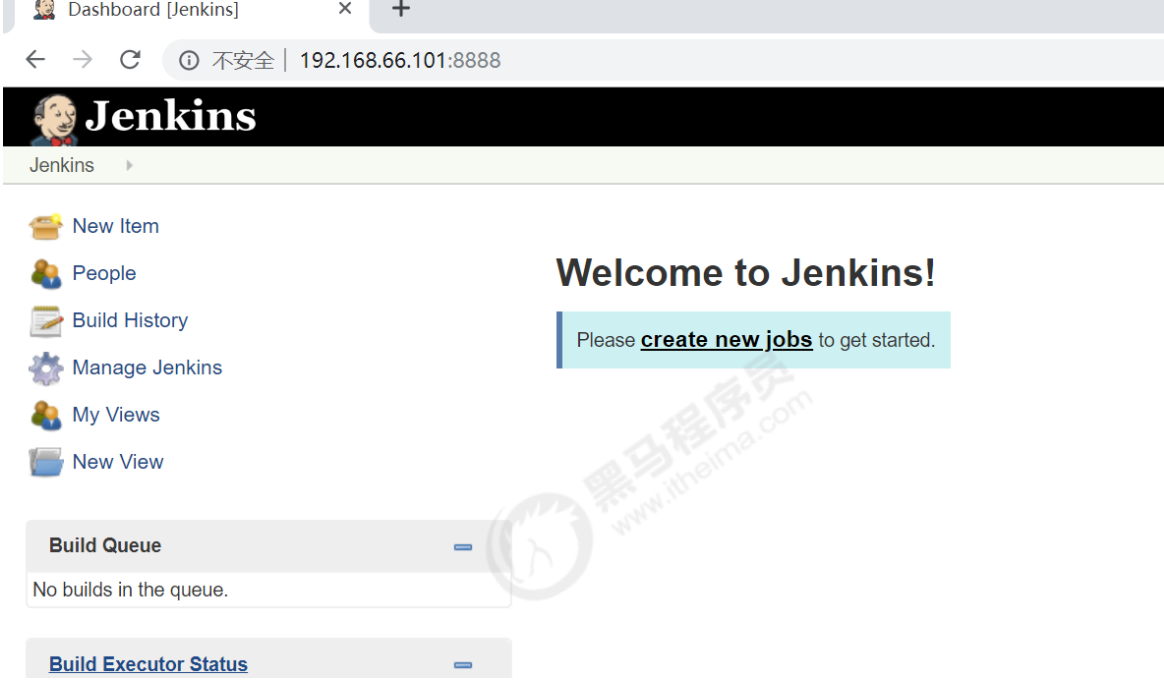The height and width of the screenshot is (683, 1164).
Task: Click the 不安全 security label
Action: (243, 60)
